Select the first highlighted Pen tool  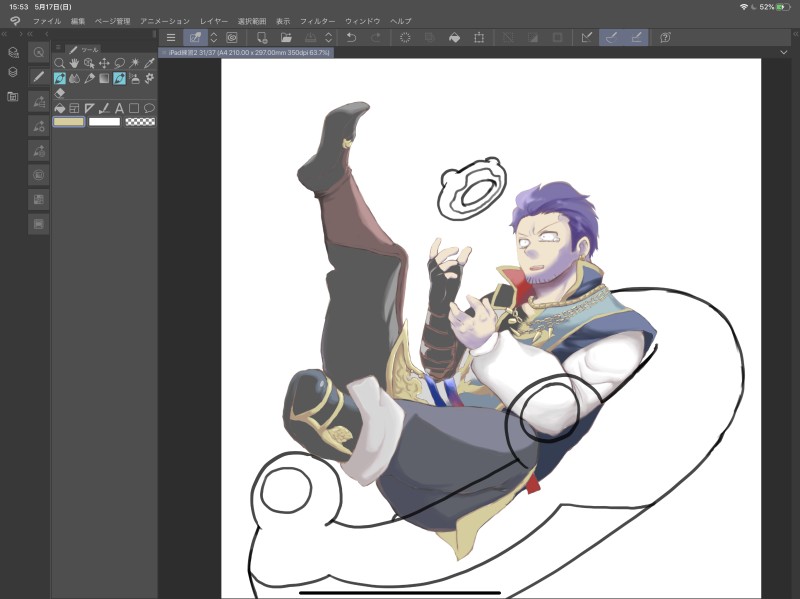click(59, 79)
